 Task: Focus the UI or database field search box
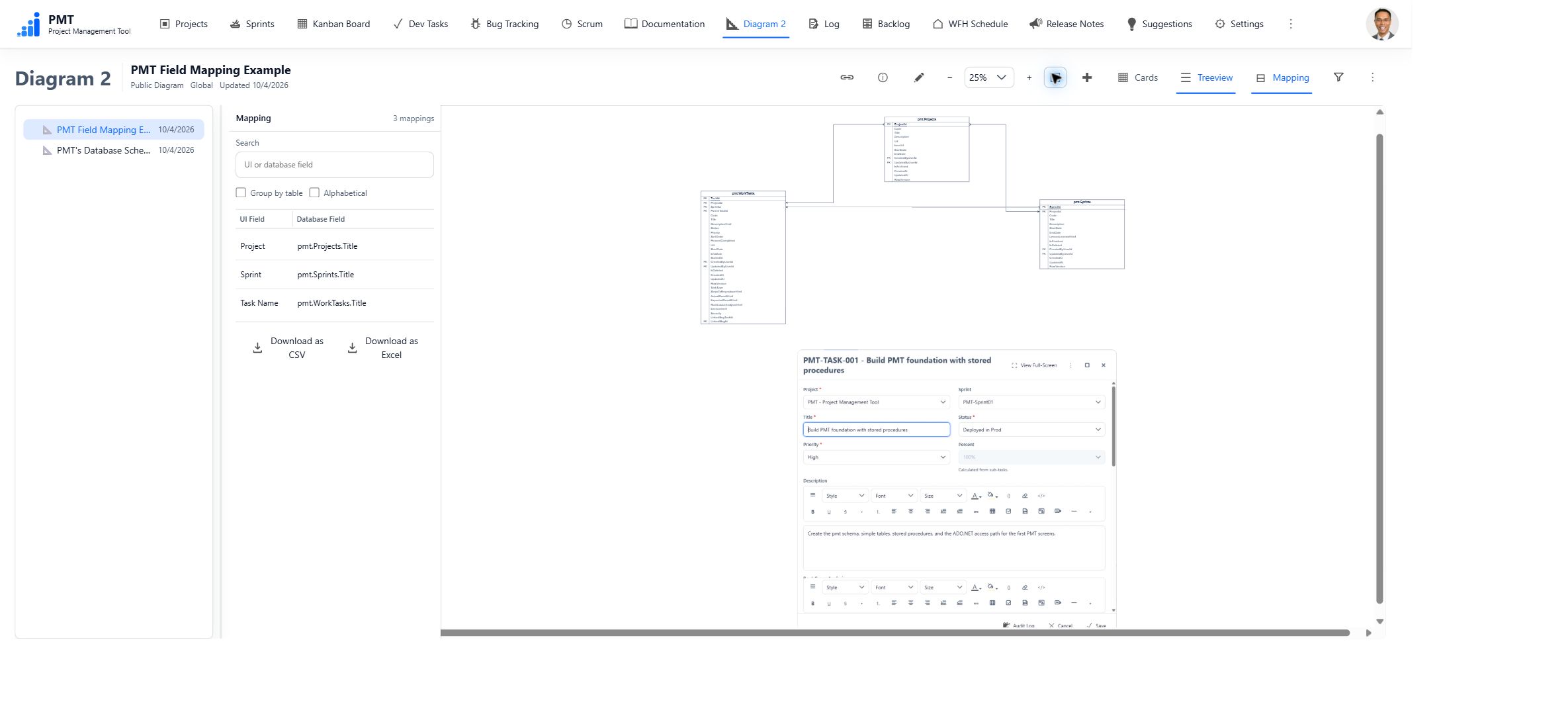335,165
